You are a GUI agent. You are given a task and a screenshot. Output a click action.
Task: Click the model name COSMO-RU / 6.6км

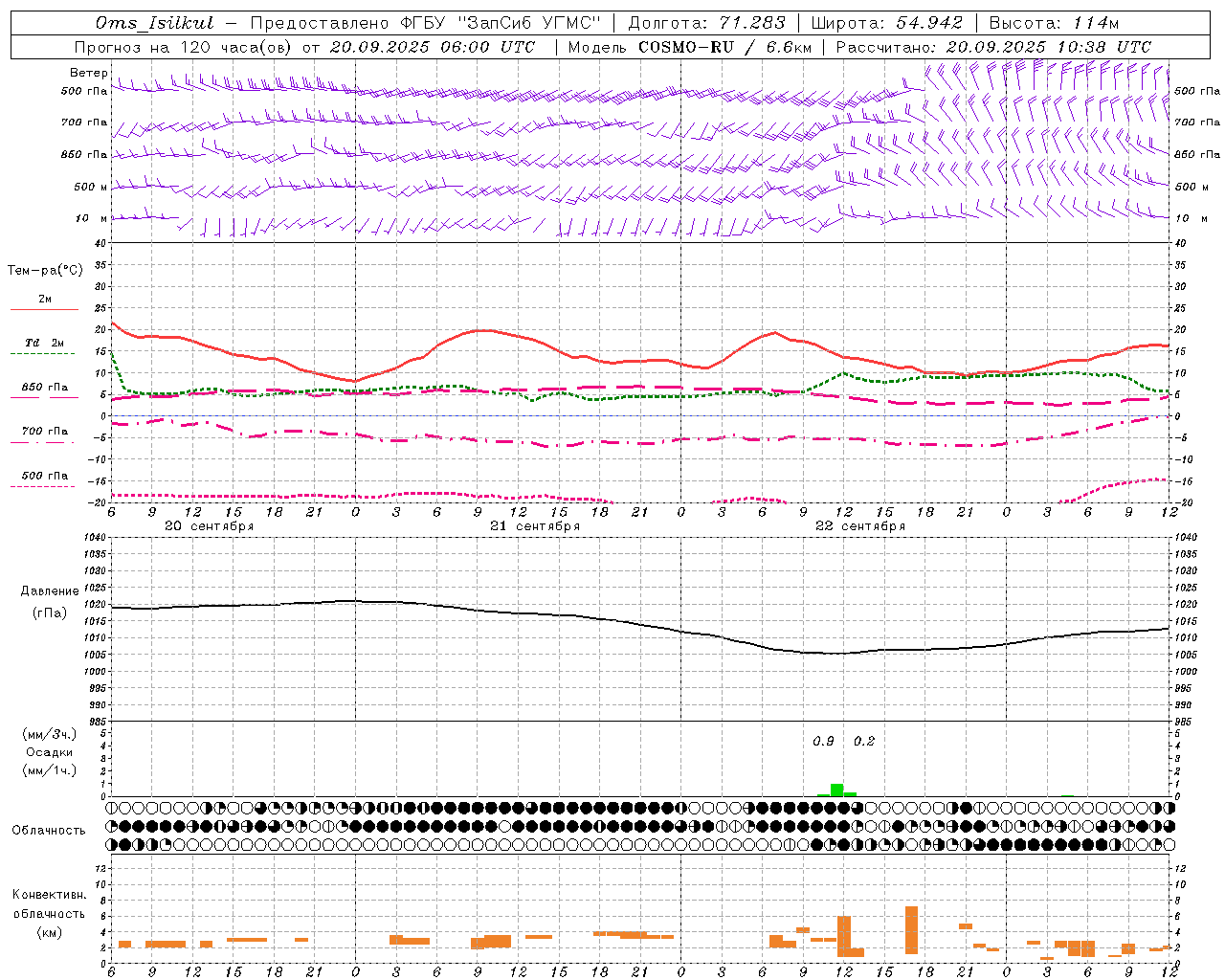[725, 47]
